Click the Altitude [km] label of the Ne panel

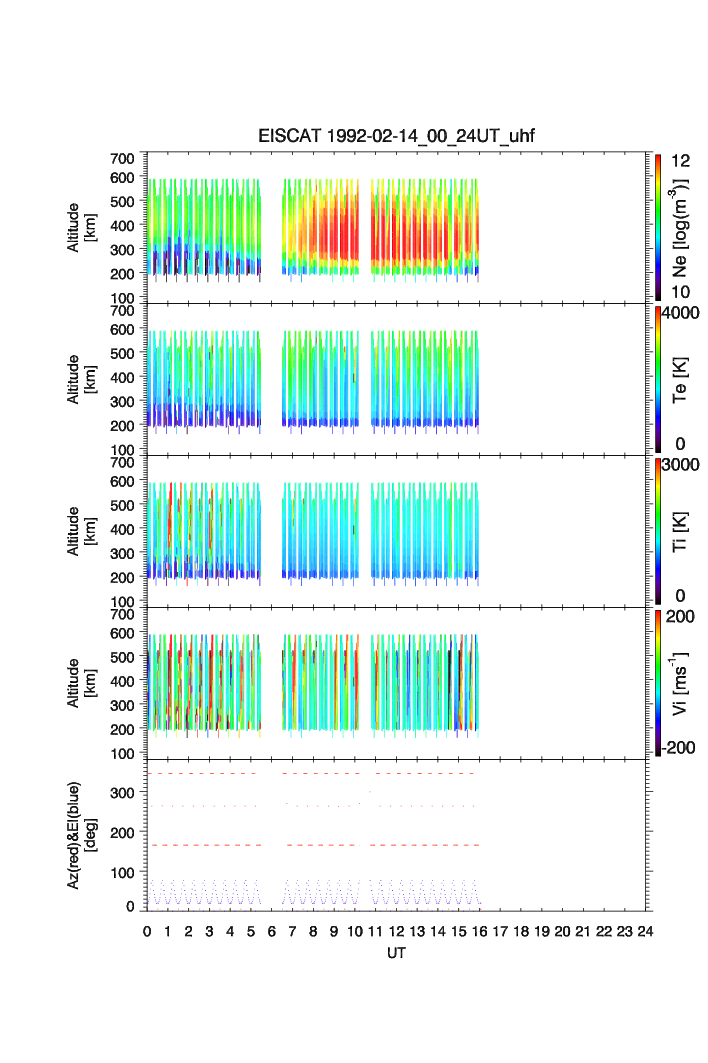pyautogui.click(x=81, y=228)
